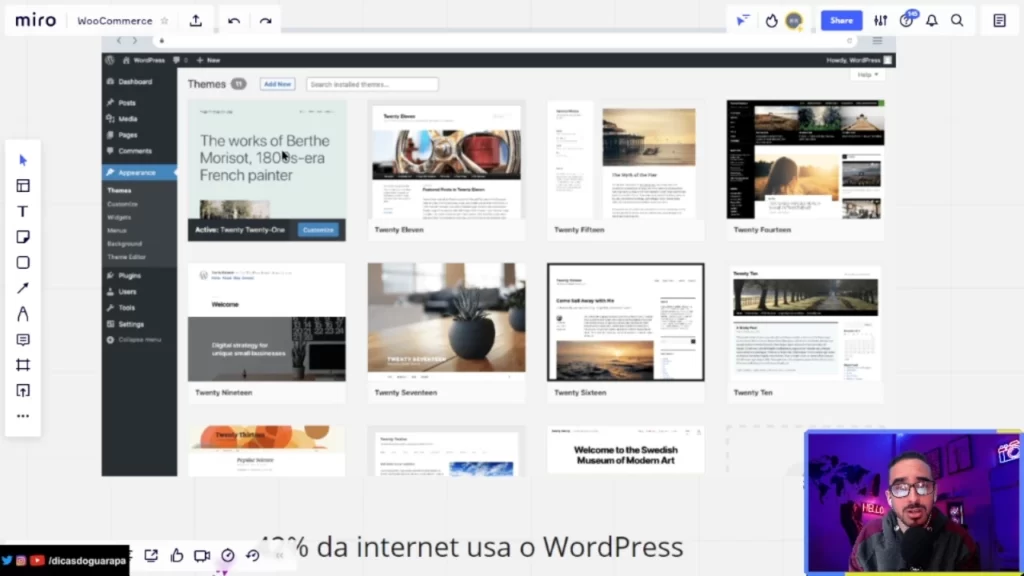Click the WooCommerce board title

coord(115,21)
